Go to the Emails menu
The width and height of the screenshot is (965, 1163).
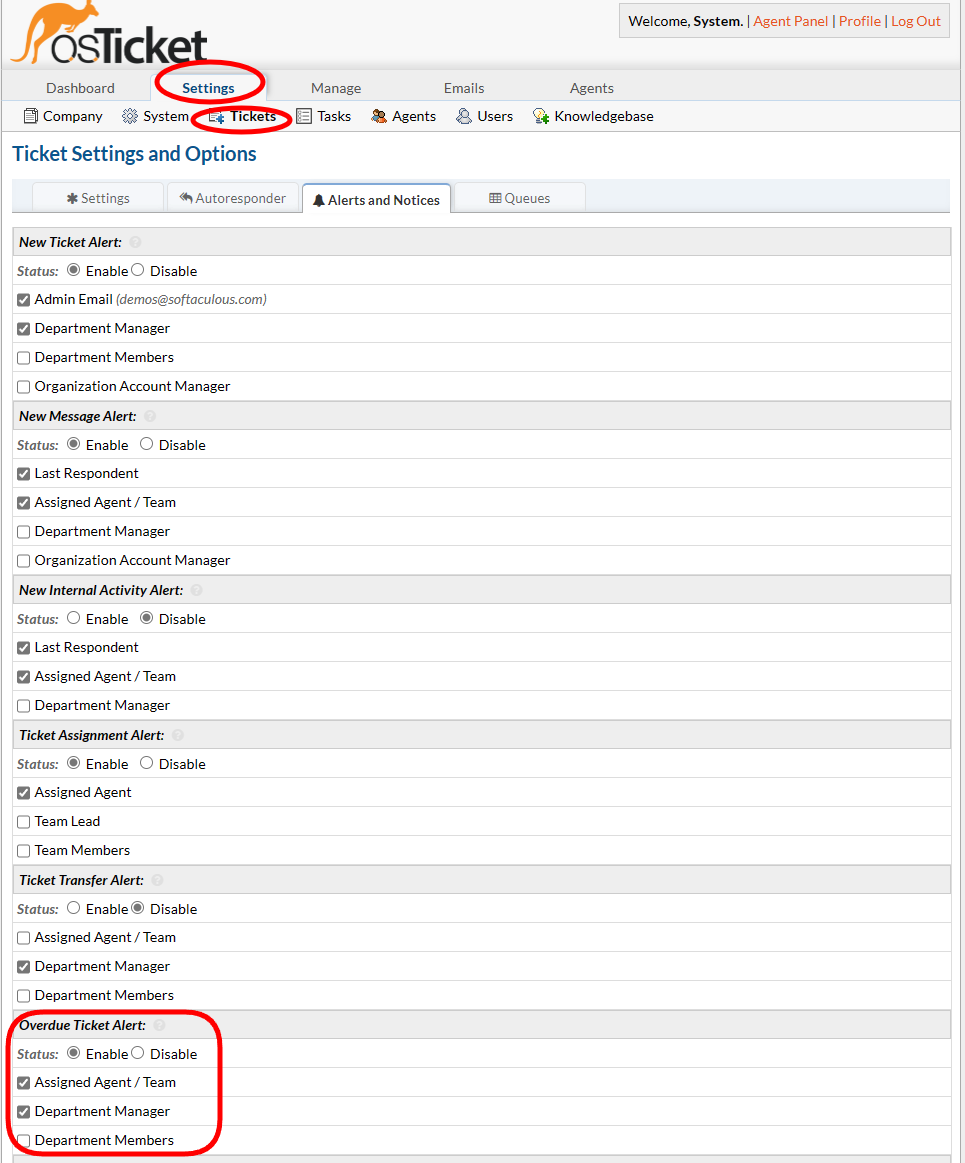coord(464,88)
